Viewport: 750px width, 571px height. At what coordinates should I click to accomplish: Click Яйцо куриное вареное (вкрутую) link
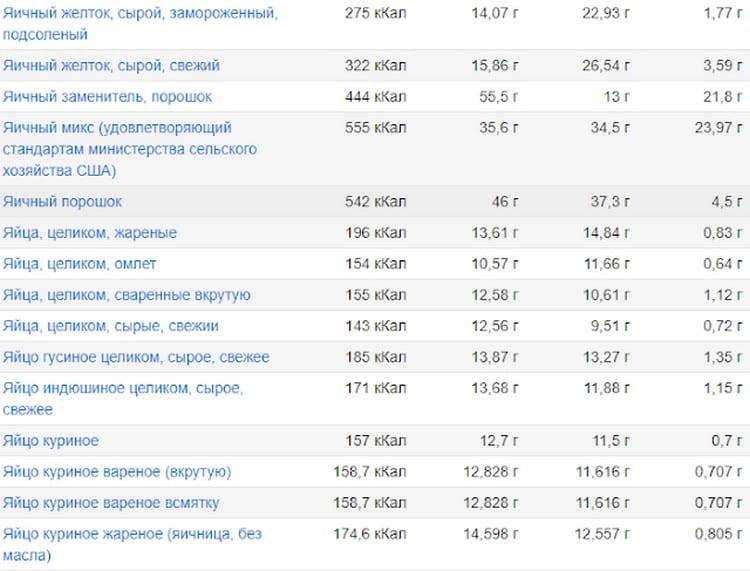117,472
